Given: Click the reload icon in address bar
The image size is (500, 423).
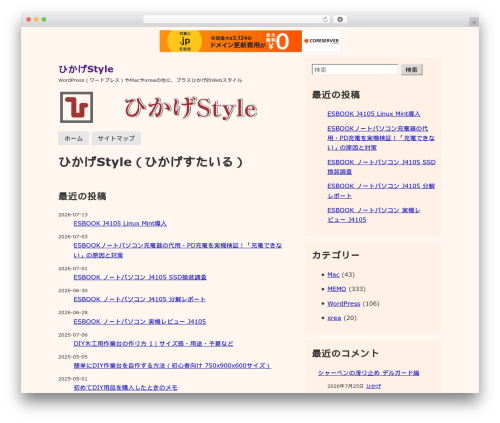Looking at the screenshot, I should click(325, 19).
